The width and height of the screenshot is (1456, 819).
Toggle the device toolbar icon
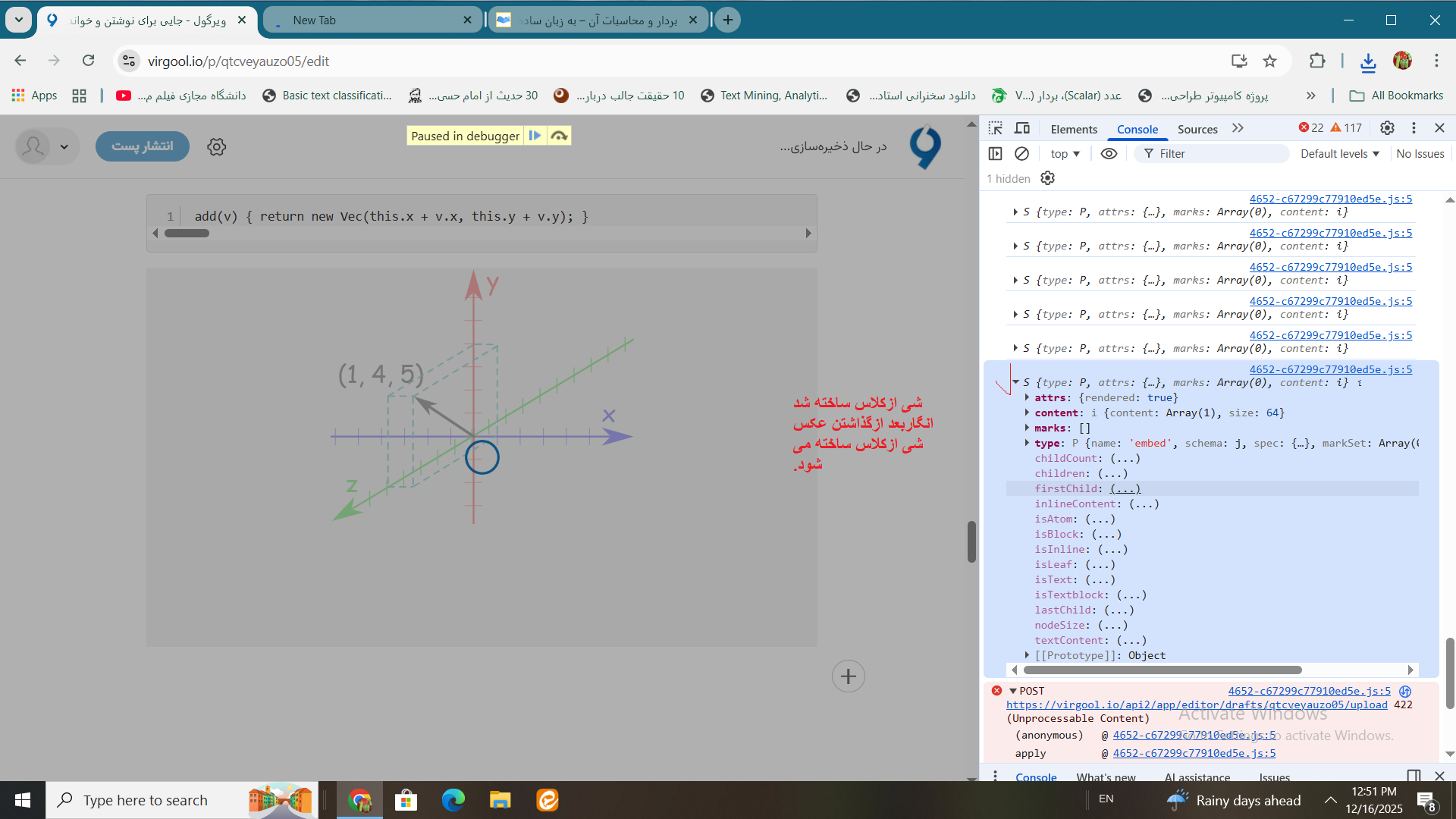1022,128
